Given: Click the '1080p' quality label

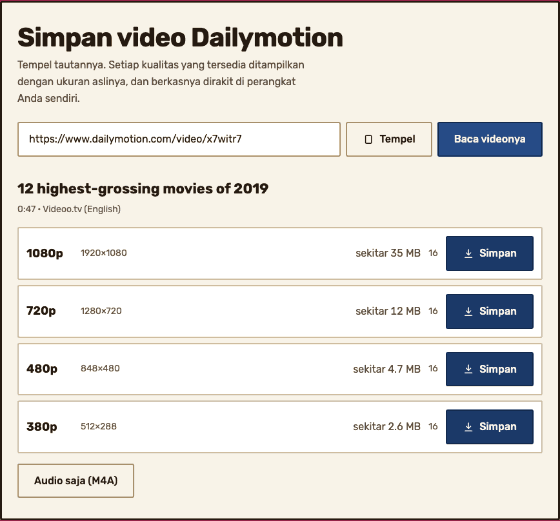Looking at the screenshot, I should pos(45,253).
